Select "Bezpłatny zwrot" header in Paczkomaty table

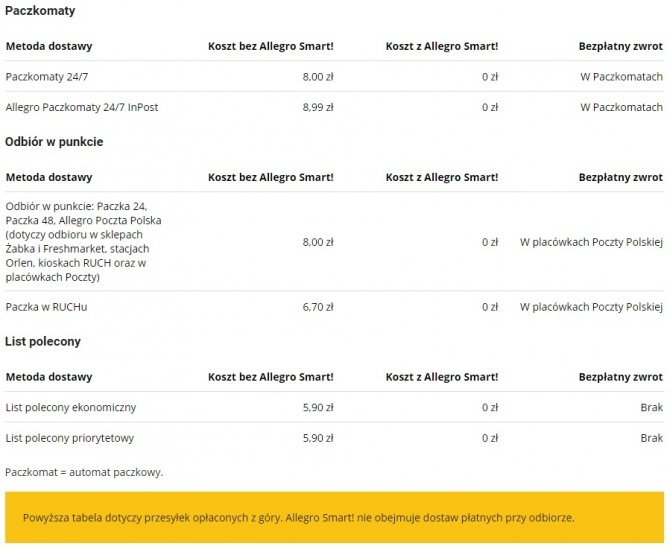621,46
